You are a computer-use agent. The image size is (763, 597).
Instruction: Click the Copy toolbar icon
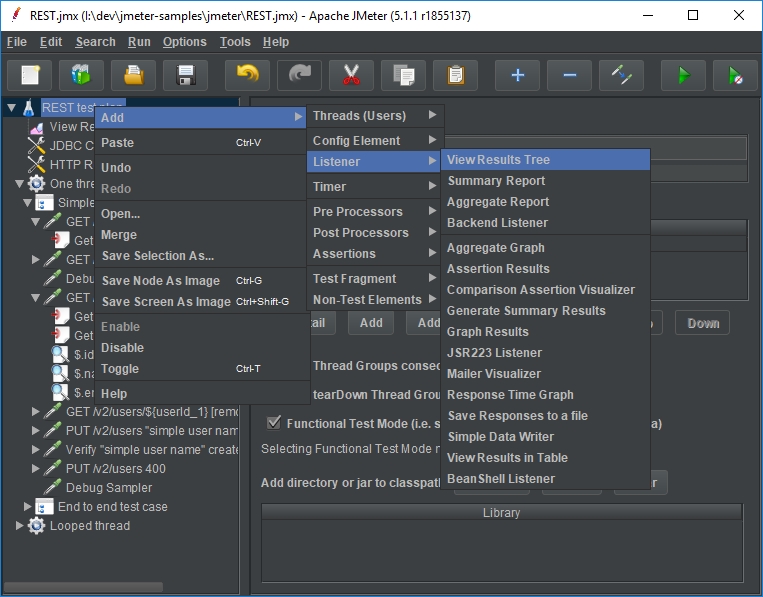403,75
